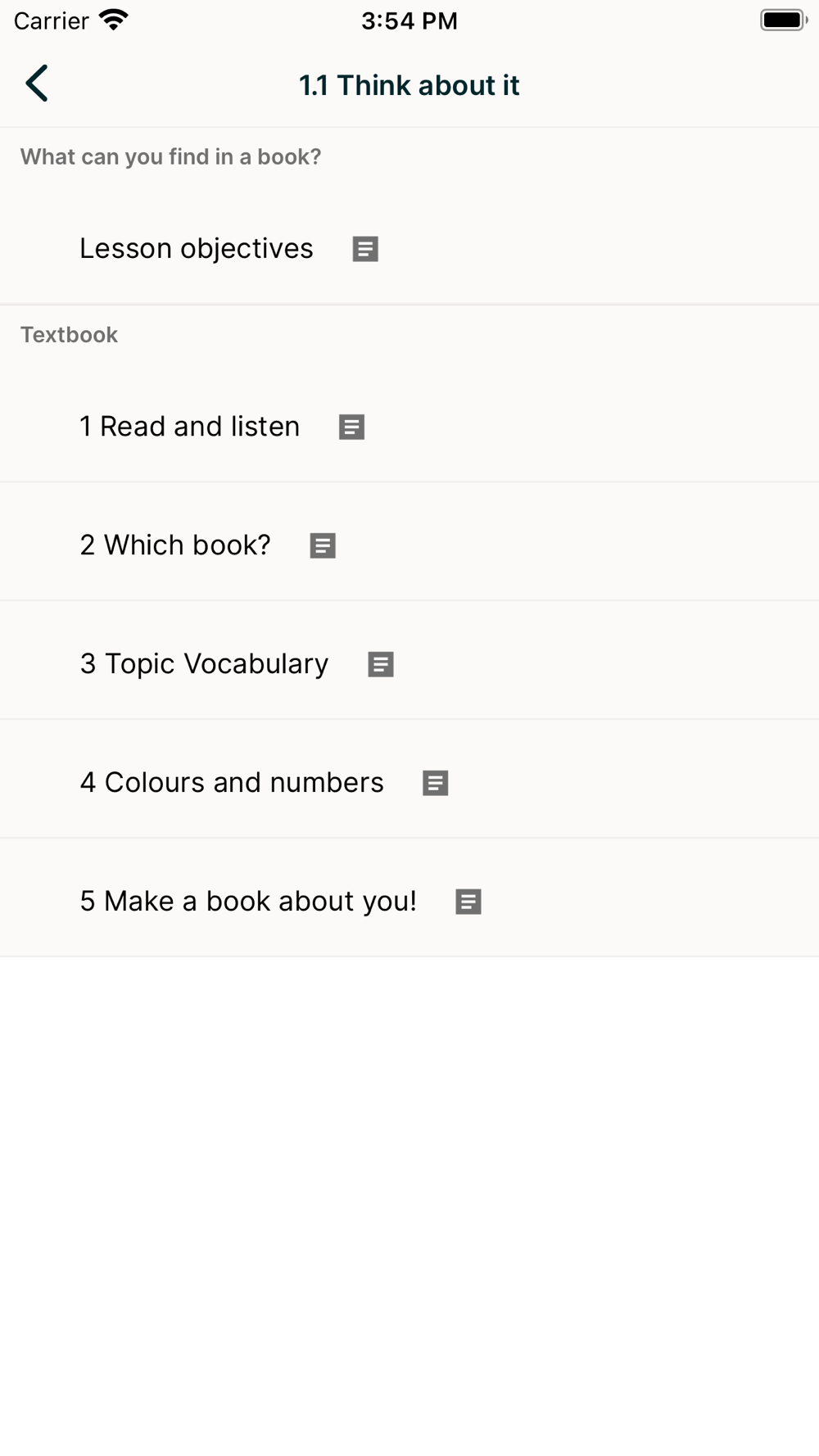Tap document icon beside Make a book about you!
This screenshot has width=819, height=1456.
pos(468,902)
